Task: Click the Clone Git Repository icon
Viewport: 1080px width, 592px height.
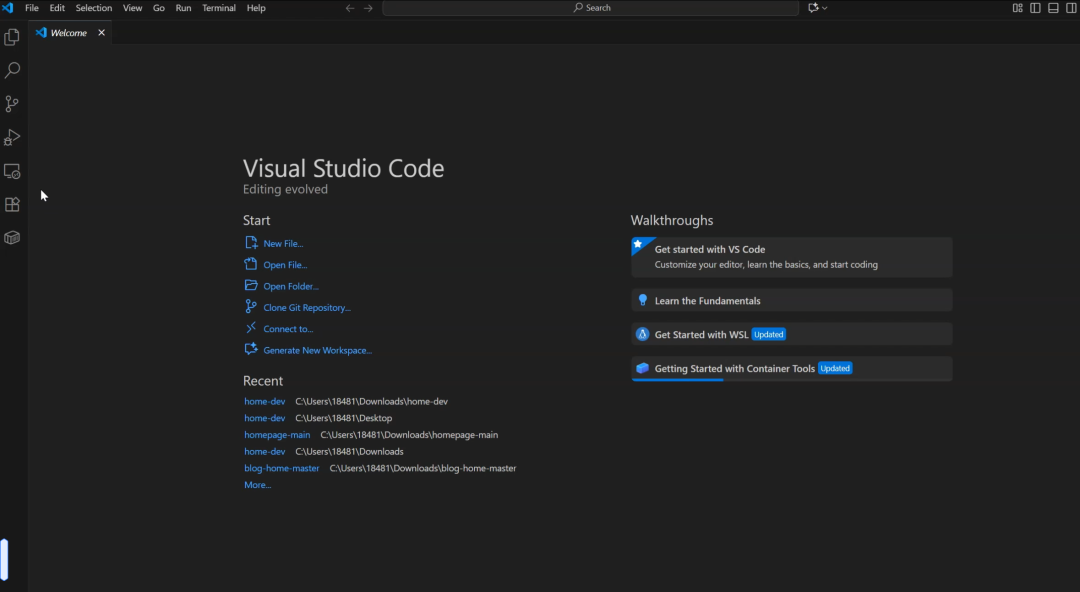Action: click(251, 307)
